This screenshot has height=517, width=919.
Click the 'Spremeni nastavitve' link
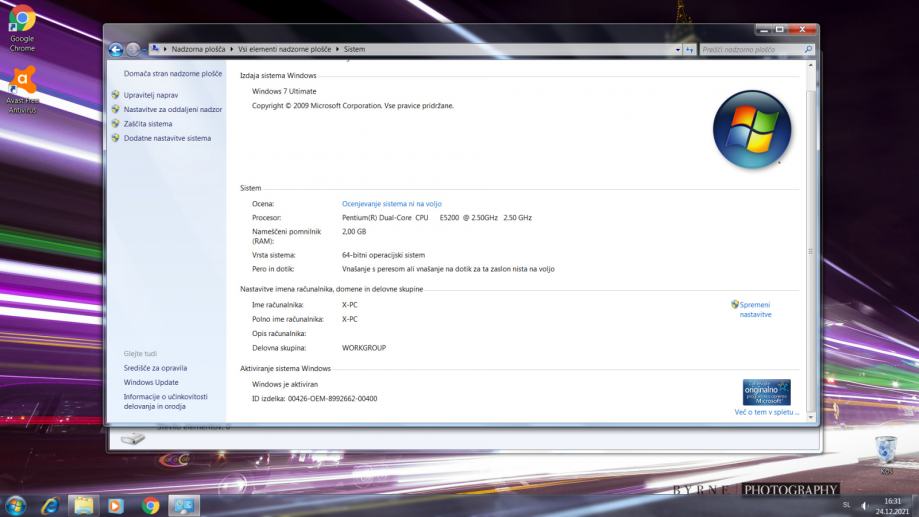click(755, 309)
